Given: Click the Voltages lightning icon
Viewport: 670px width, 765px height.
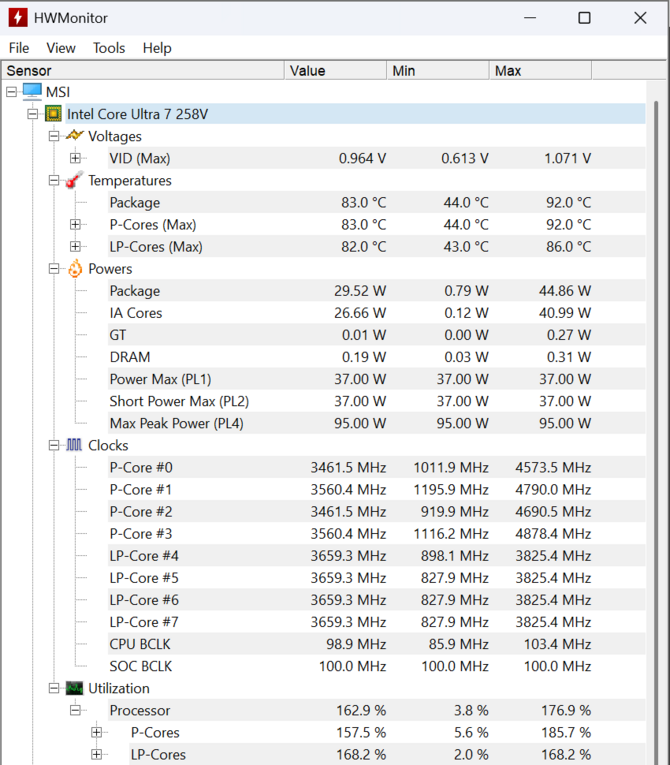Looking at the screenshot, I should [x=75, y=135].
